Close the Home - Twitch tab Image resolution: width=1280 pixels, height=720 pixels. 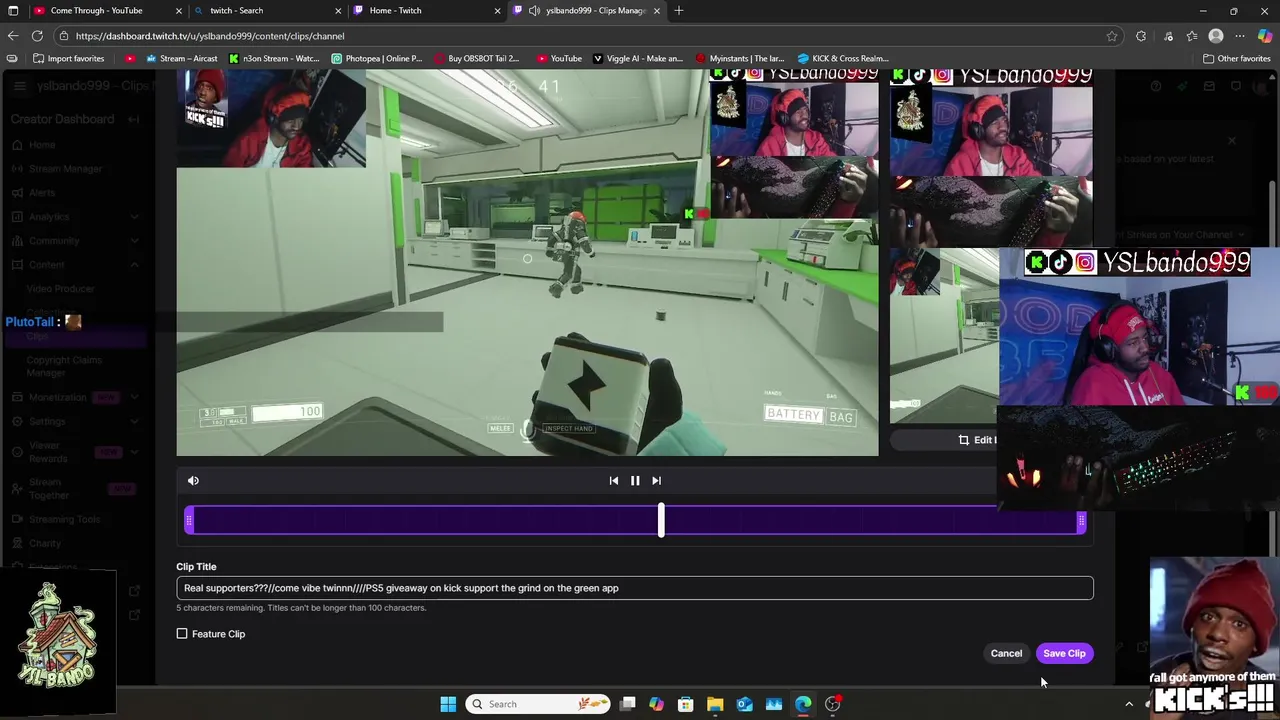(x=497, y=11)
